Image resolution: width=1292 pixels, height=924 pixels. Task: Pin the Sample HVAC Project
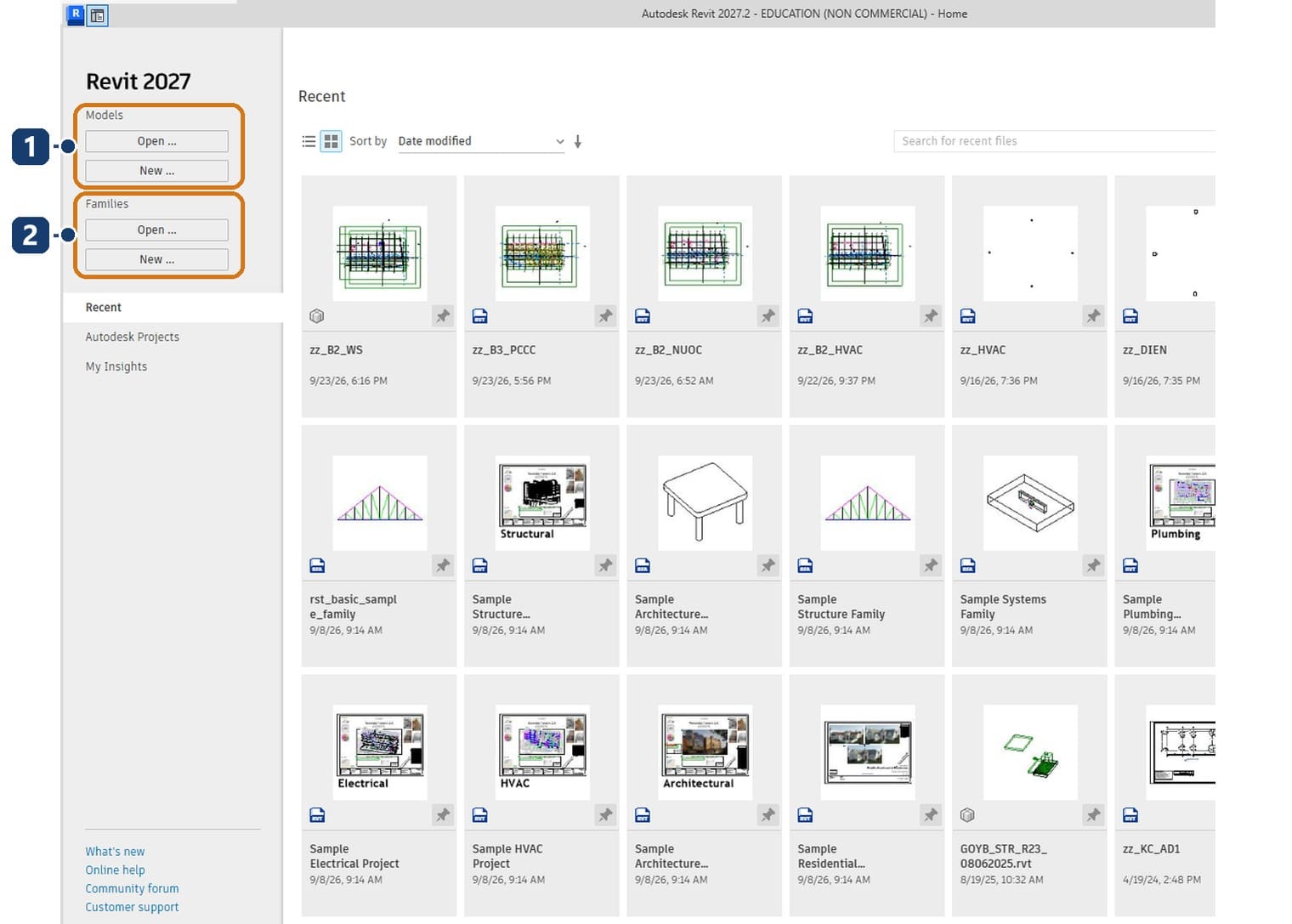[x=605, y=815]
